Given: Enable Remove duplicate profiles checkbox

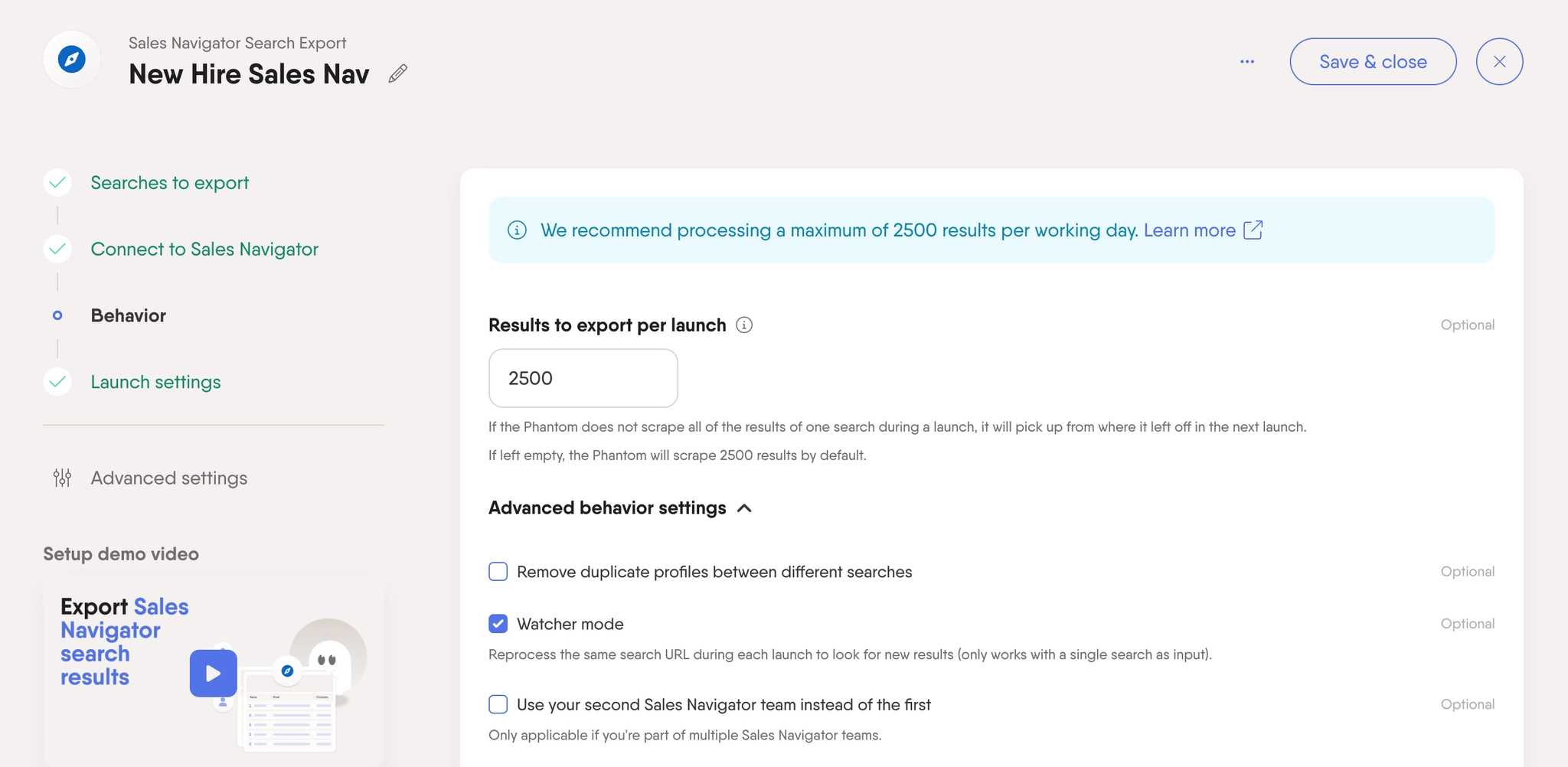Looking at the screenshot, I should (498, 572).
